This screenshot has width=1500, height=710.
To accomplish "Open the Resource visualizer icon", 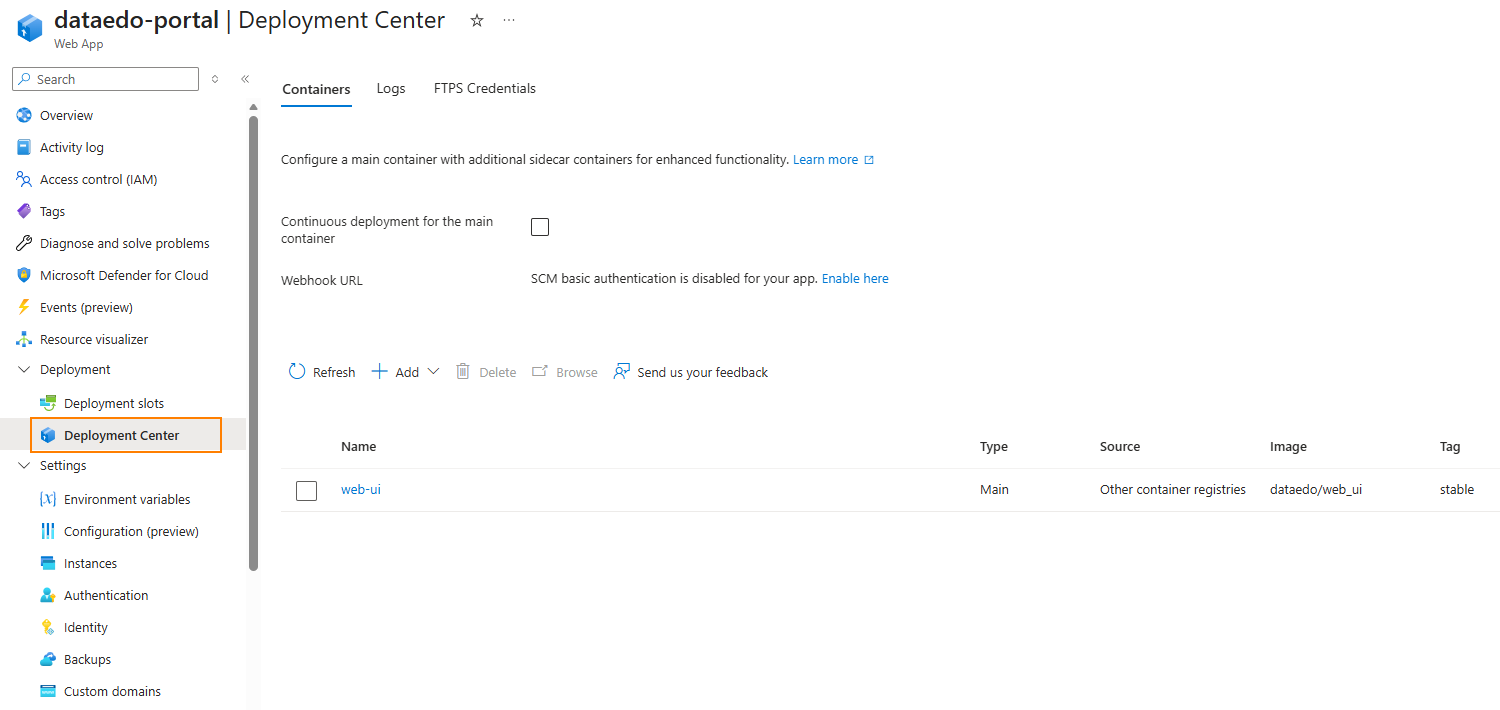I will pyautogui.click(x=24, y=339).
